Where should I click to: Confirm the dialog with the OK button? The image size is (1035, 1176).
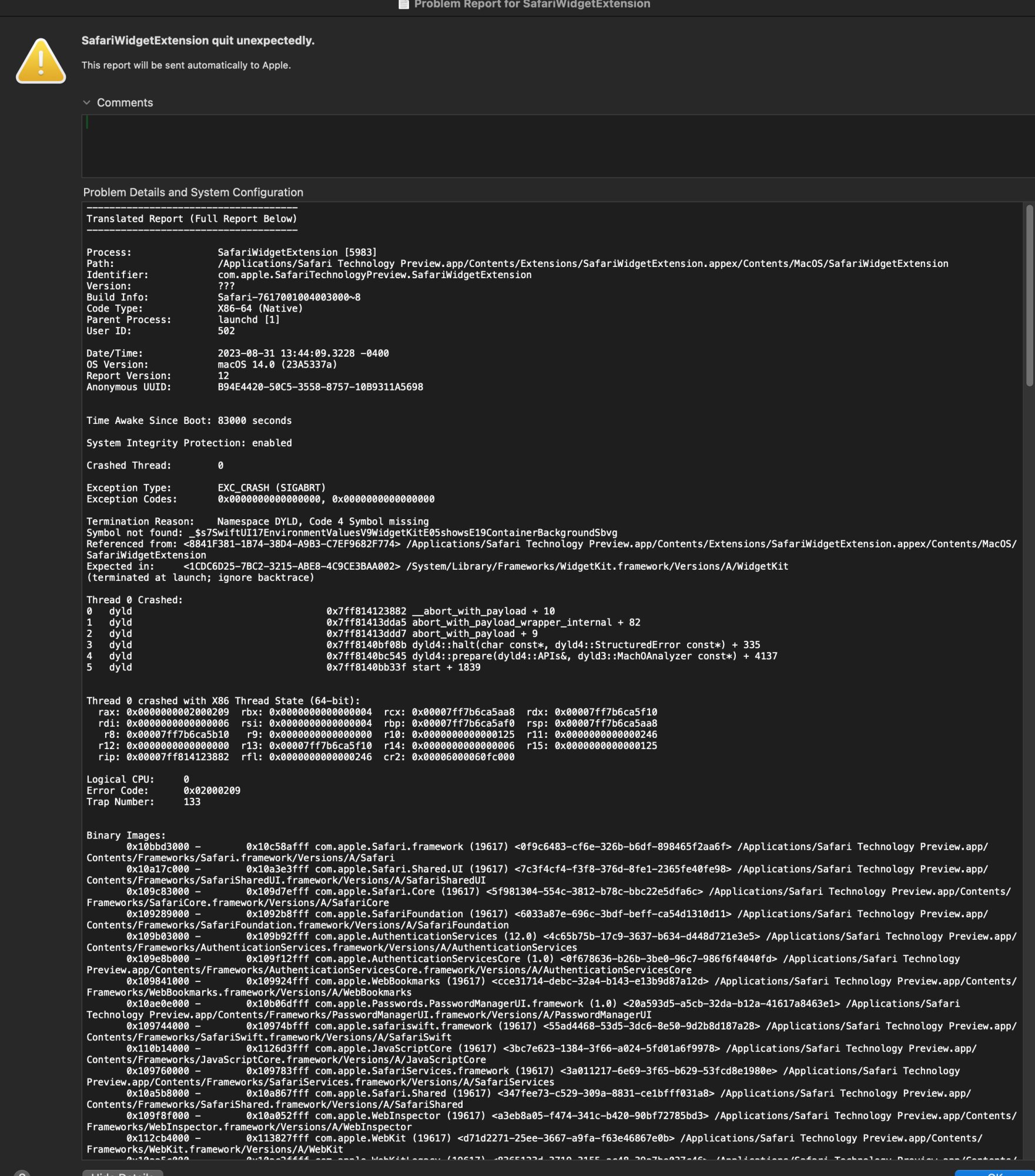pyautogui.click(x=994, y=1174)
